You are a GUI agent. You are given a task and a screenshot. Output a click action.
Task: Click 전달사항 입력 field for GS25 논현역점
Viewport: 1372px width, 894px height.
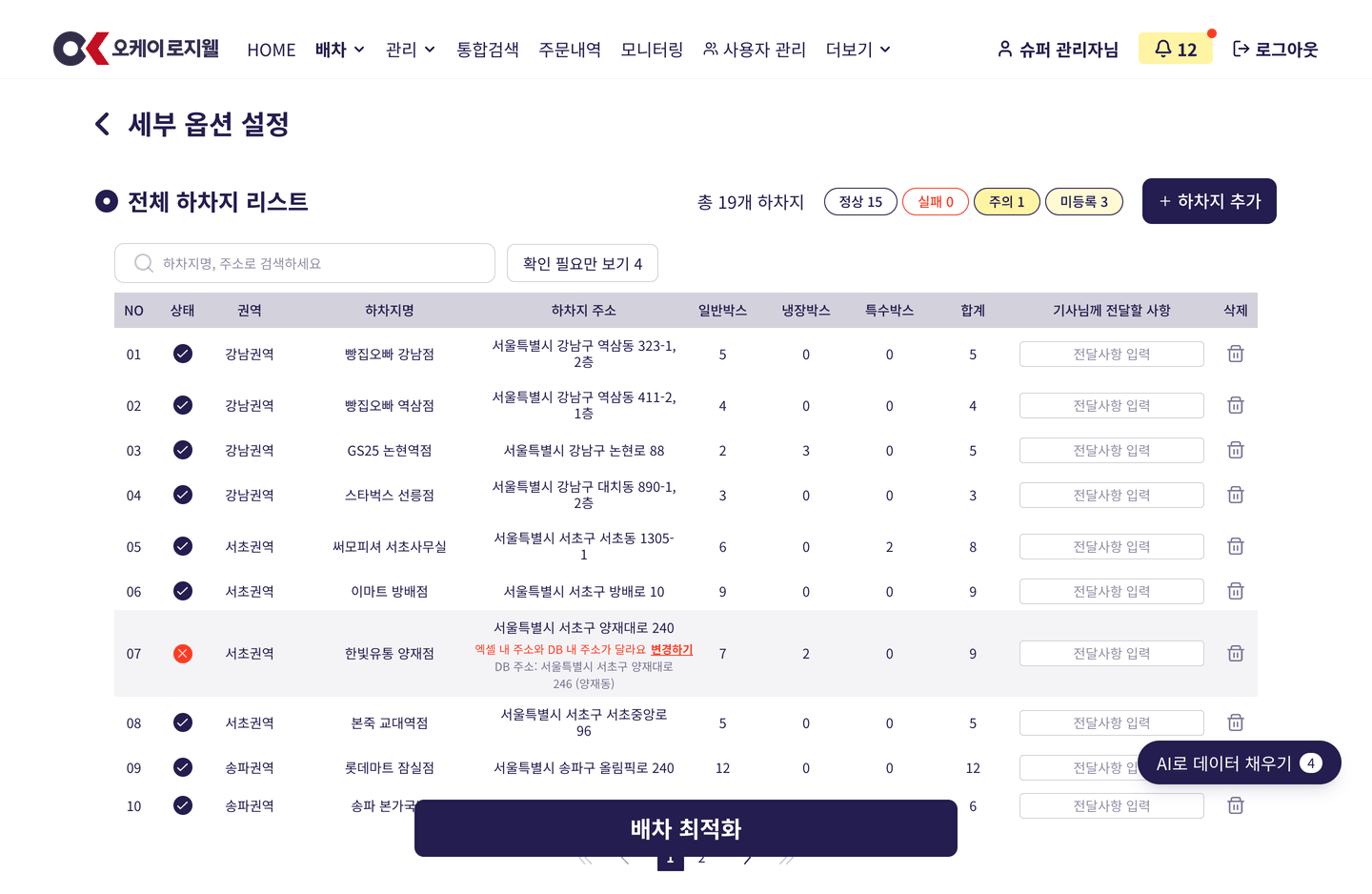[x=1112, y=450]
